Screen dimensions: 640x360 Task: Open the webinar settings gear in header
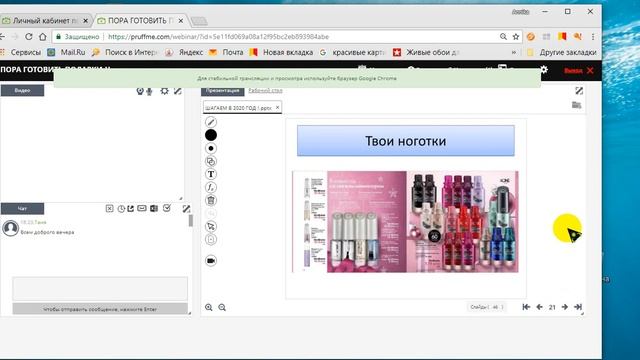544,70
